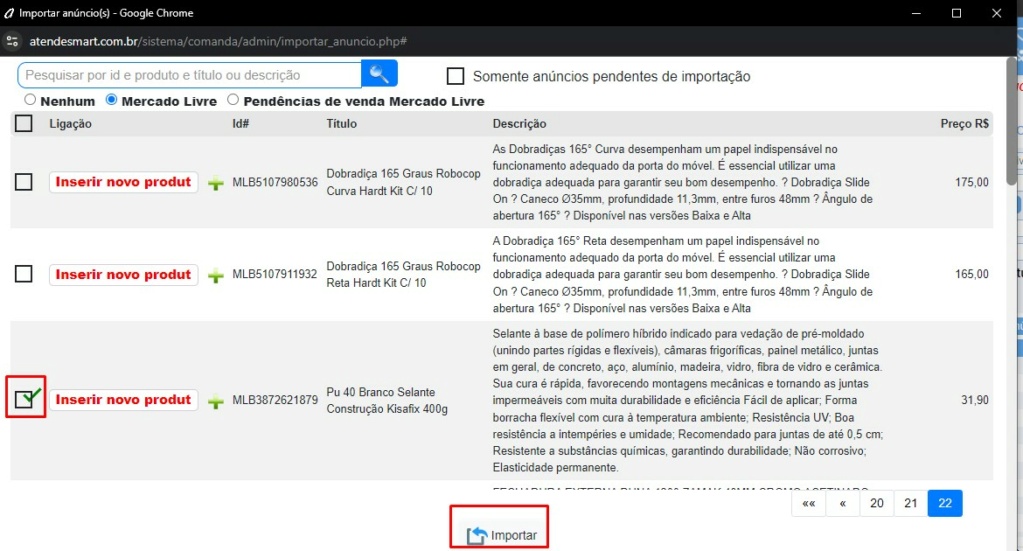
Task: Click green plus icon for MLB5107911932
Action: pos(215,276)
